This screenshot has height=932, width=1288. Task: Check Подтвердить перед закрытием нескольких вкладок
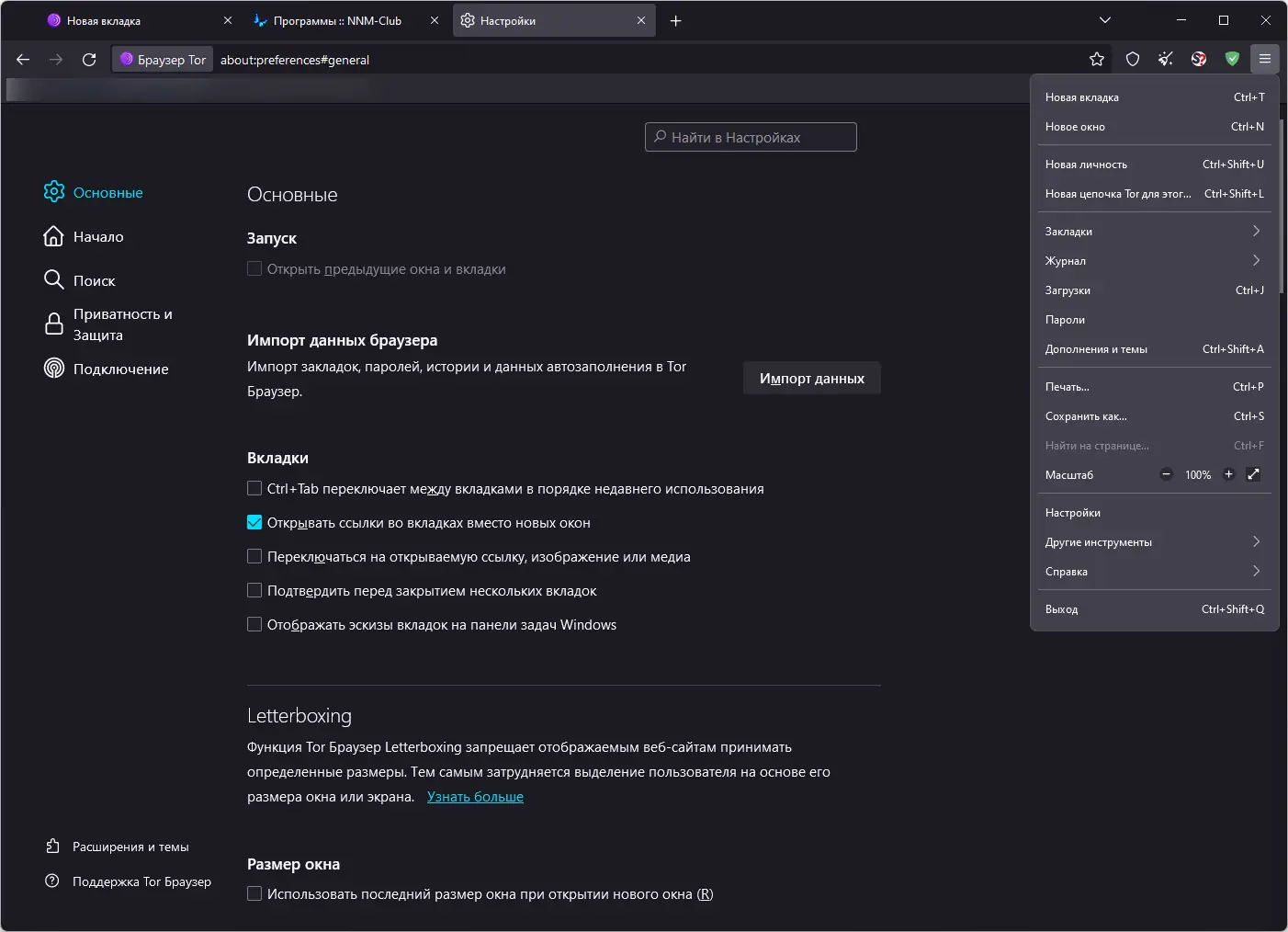click(254, 590)
